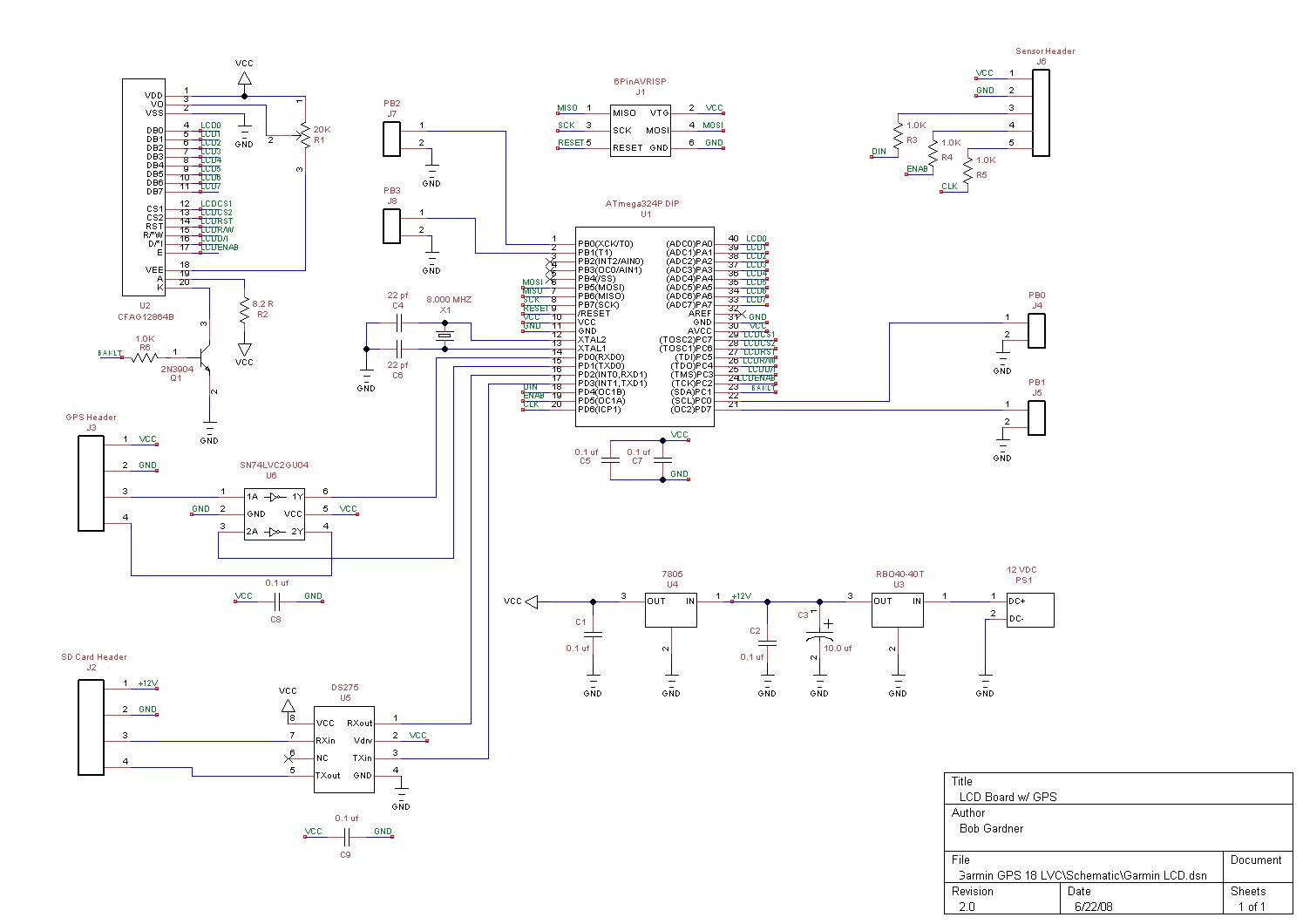Click the DS275 transceiver chip U5
This screenshot has width=1303, height=924.
click(x=344, y=749)
